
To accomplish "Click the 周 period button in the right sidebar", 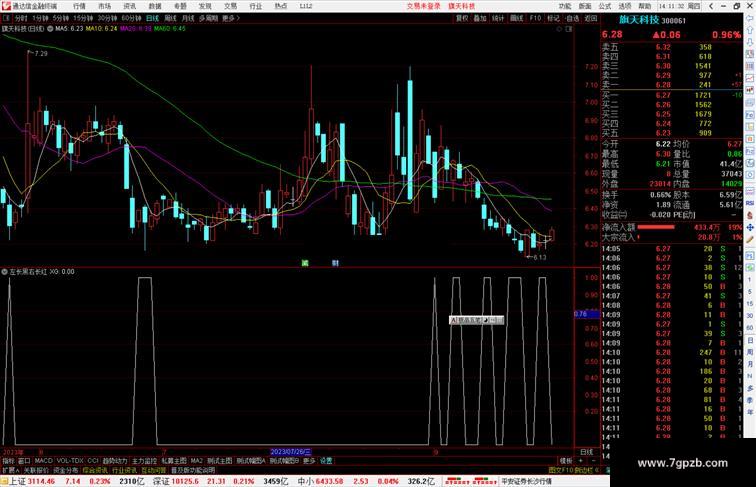I will (x=750, y=352).
